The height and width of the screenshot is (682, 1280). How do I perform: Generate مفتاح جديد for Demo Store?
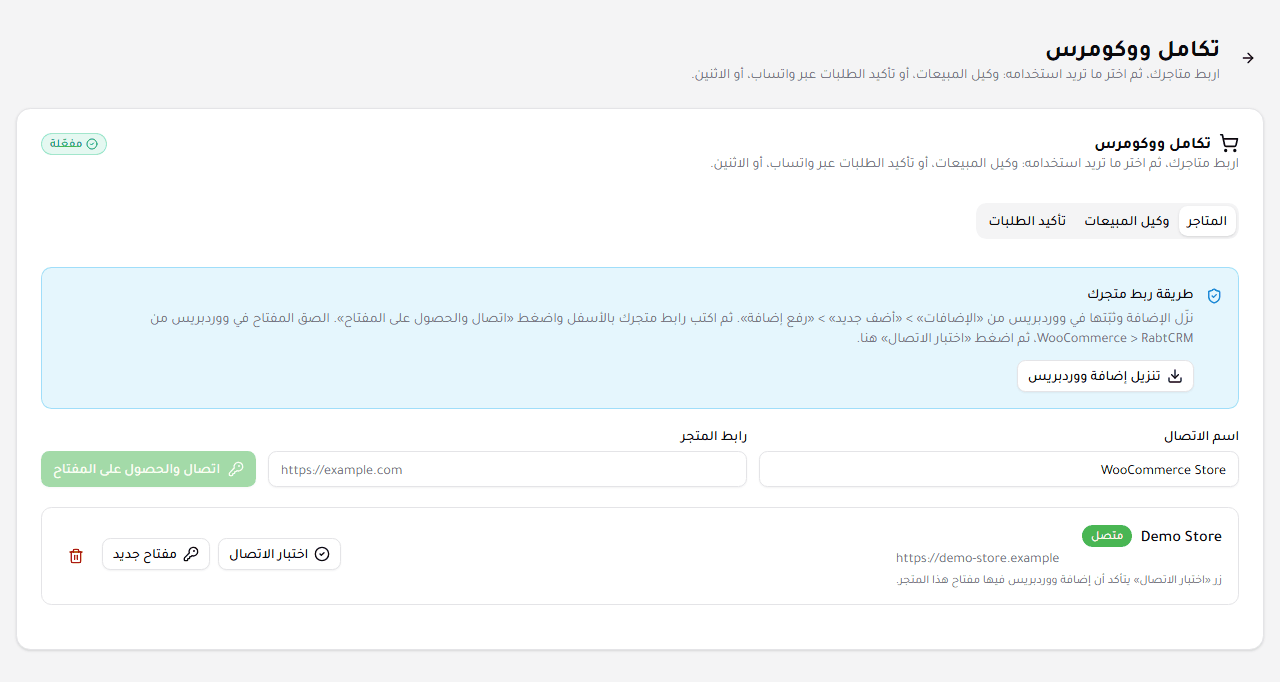[156, 554]
